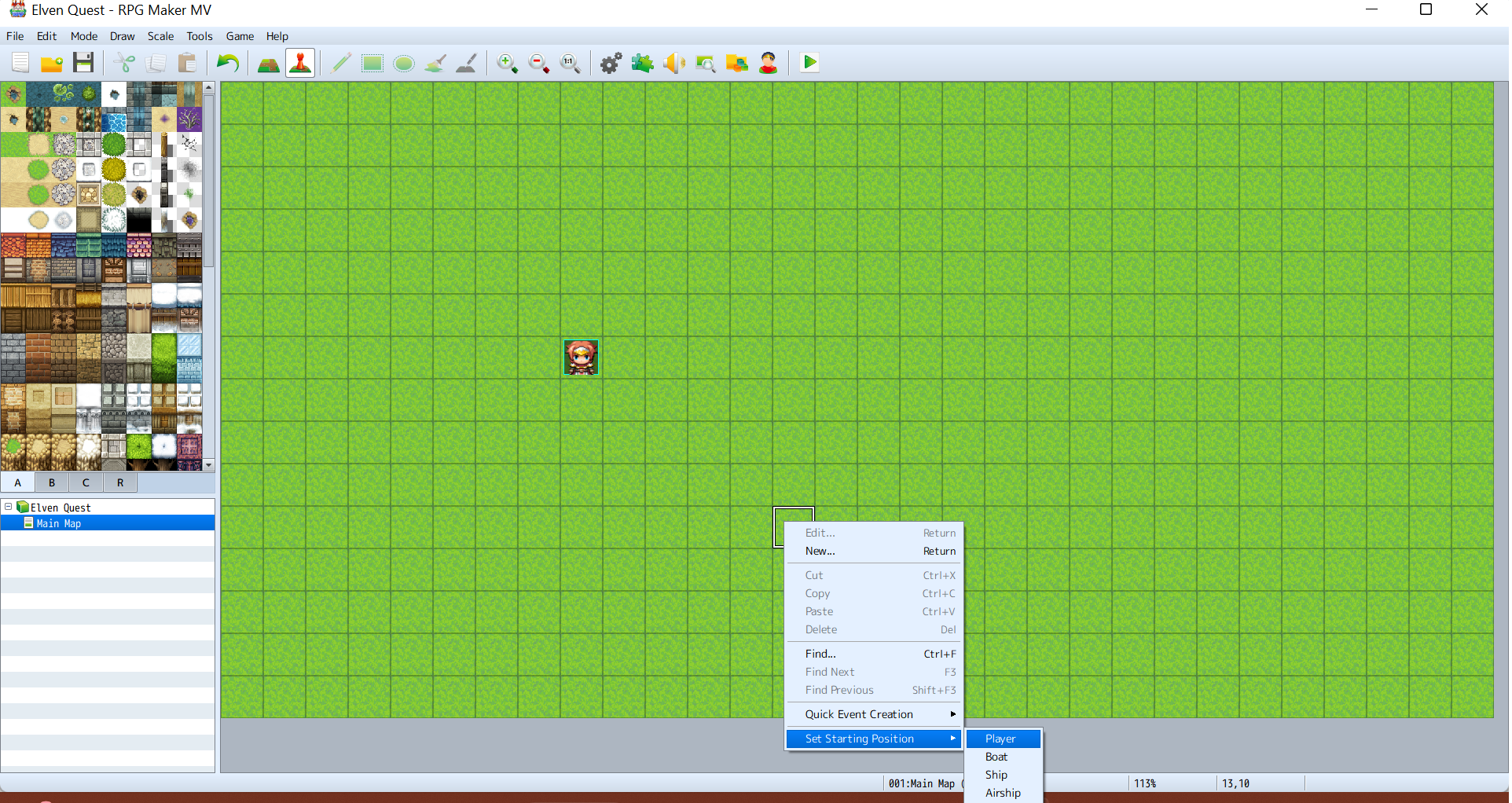The width and height of the screenshot is (1512, 803).
Task: Save the project with the floppy disk icon
Action: tap(83, 63)
